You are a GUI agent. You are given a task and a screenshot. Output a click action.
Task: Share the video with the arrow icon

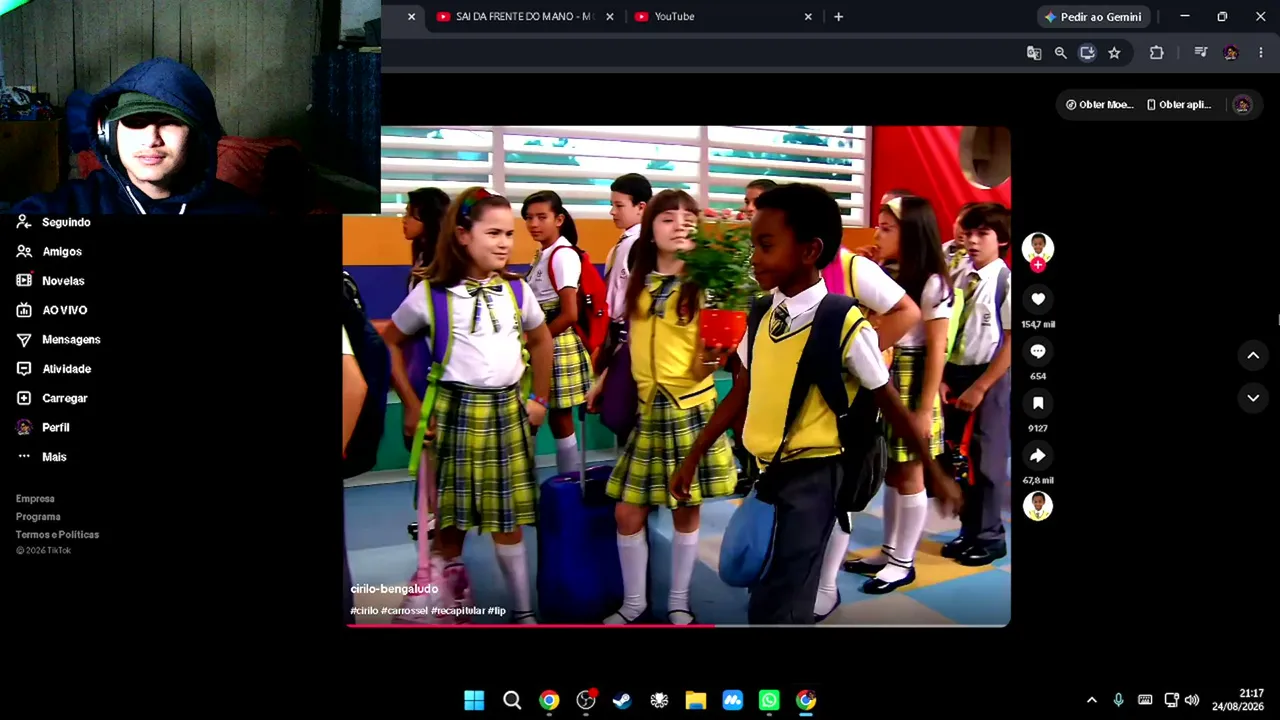tap(1038, 455)
